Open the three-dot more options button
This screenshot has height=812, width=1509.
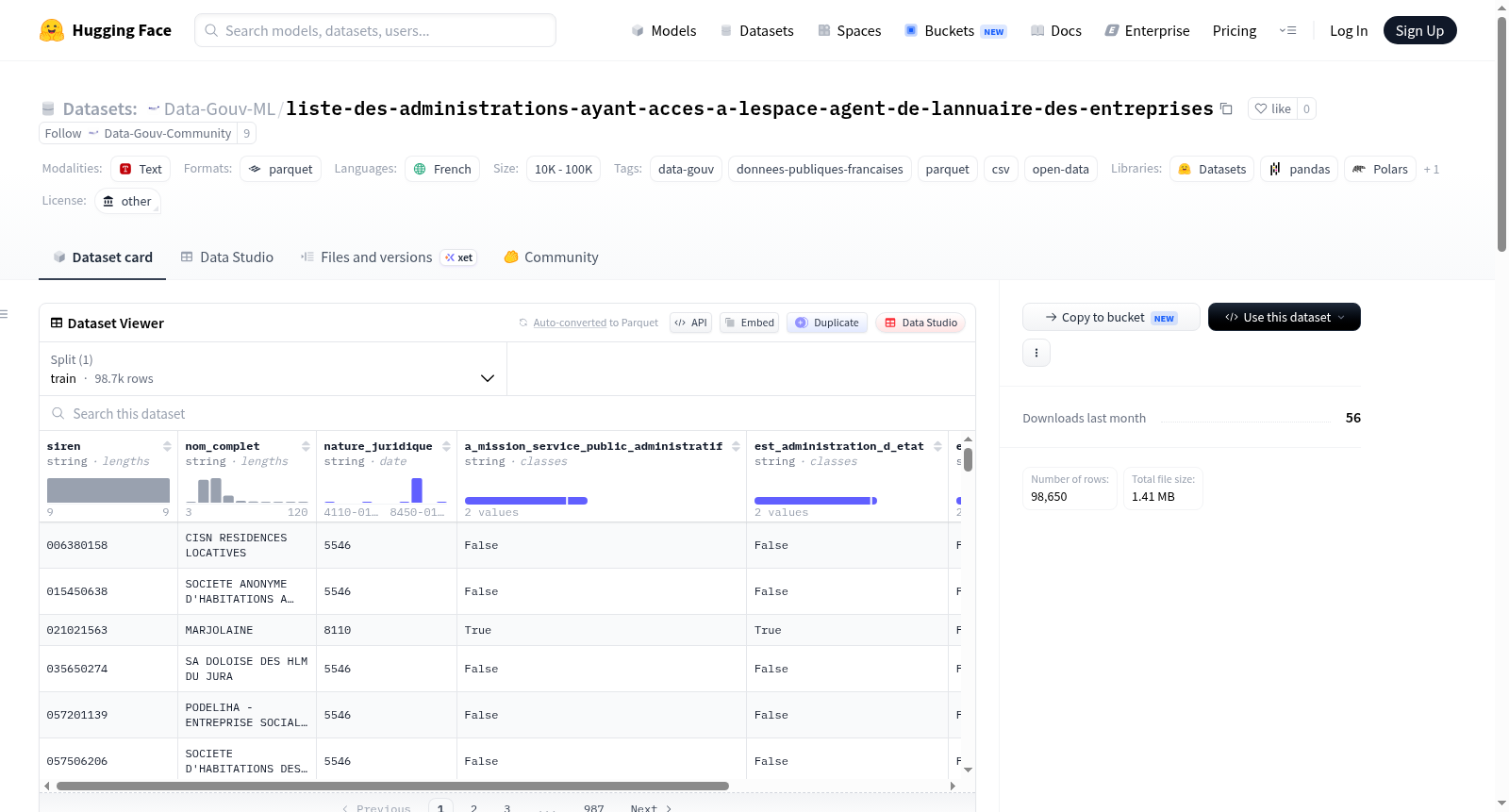pos(1036,353)
